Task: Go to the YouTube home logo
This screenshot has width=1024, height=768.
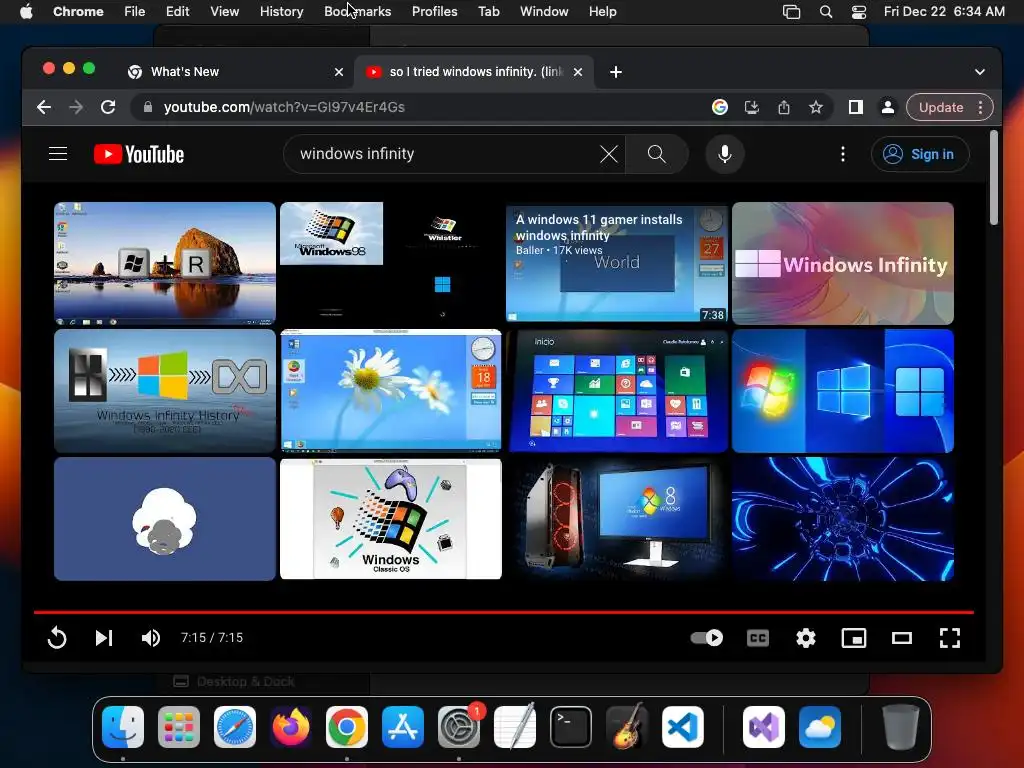Action: coord(139,154)
